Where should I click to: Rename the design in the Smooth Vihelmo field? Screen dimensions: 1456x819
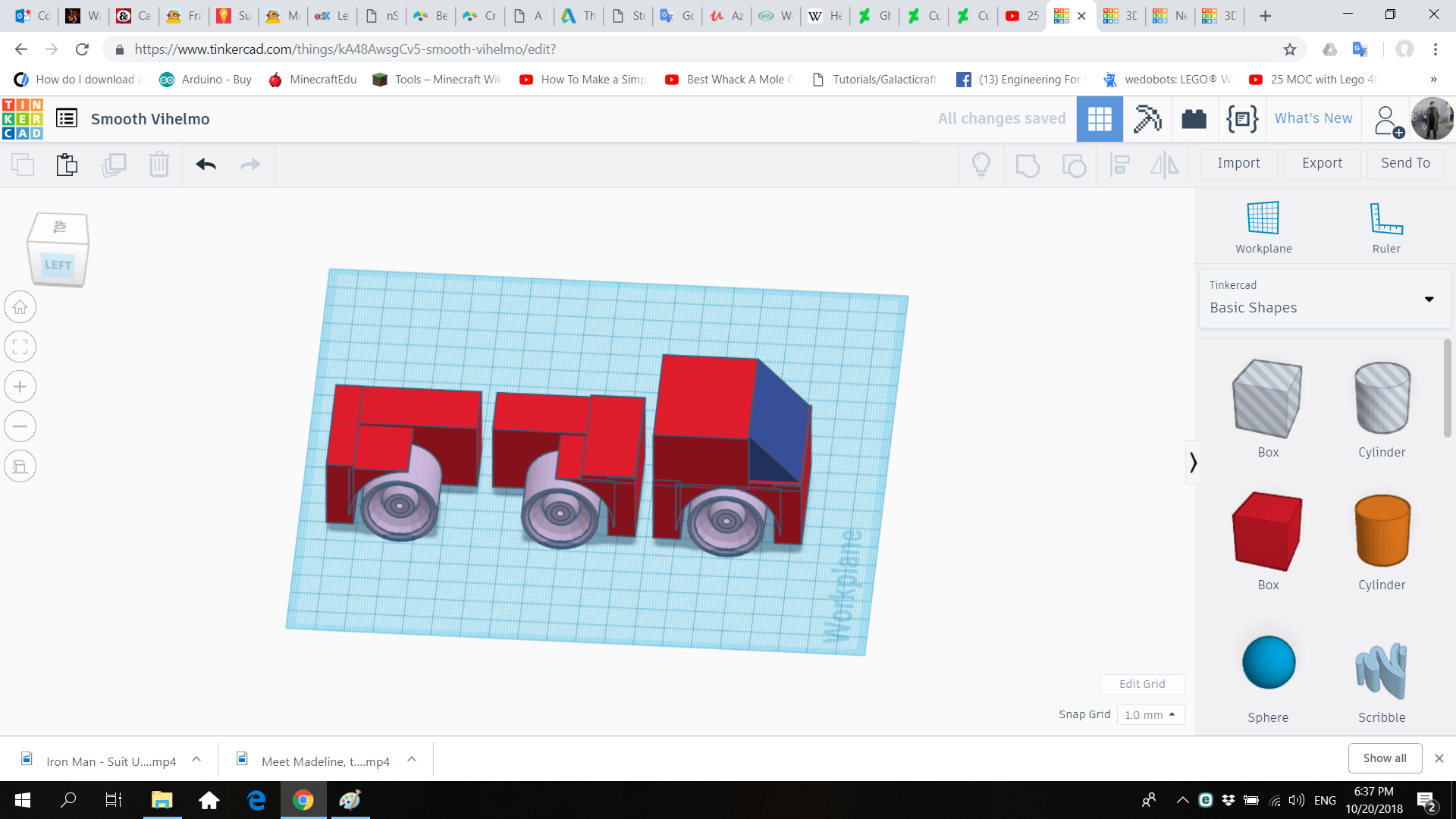(x=150, y=118)
